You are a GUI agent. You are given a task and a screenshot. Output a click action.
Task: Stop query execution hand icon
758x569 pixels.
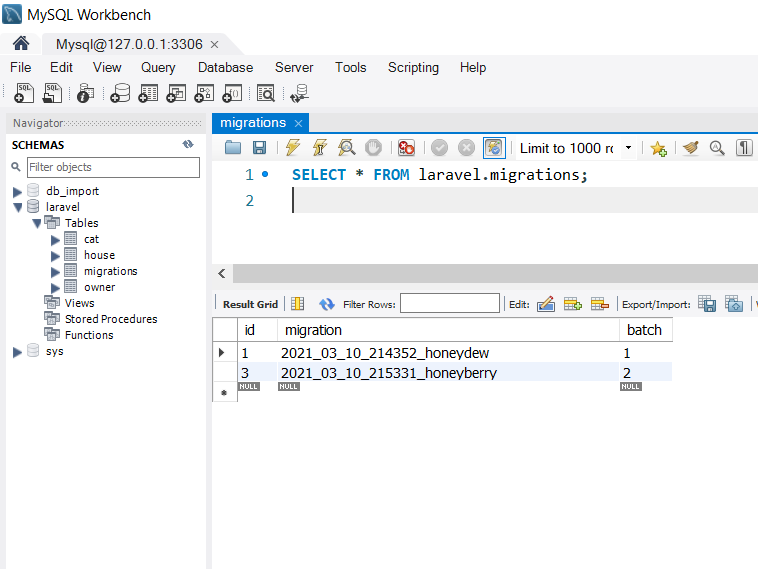pyautogui.click(x=373, y=147)
